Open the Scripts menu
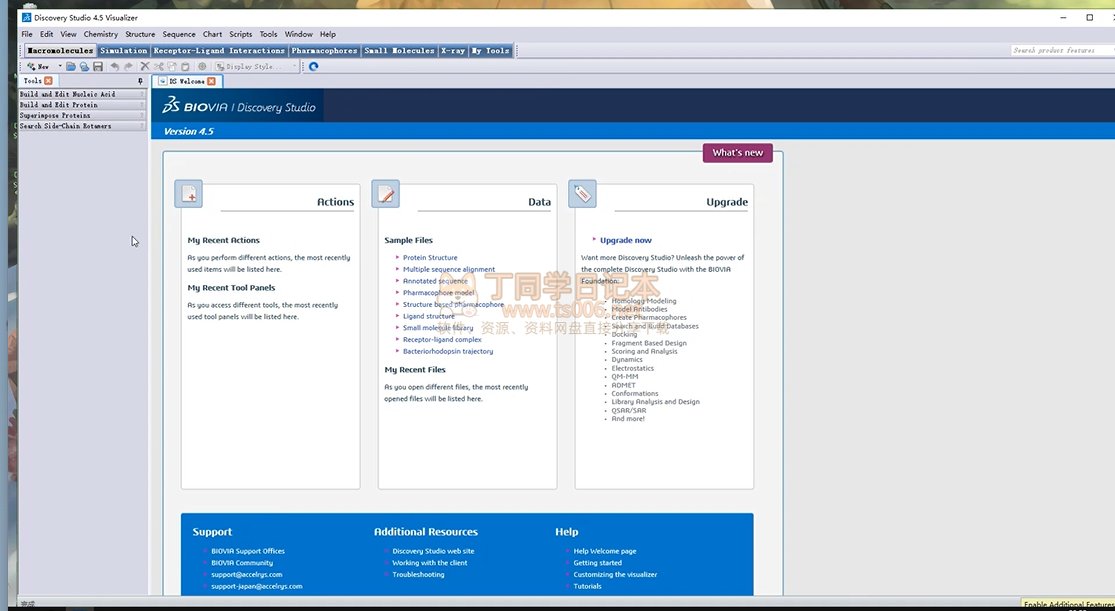The image size is (1115, 611). coord(240,34)
